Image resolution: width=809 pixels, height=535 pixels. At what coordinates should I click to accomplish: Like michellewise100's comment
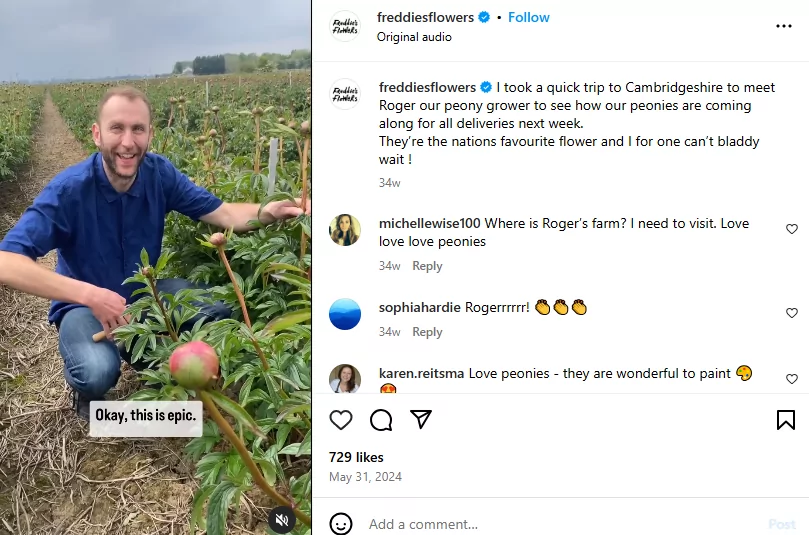coord(792,229)
